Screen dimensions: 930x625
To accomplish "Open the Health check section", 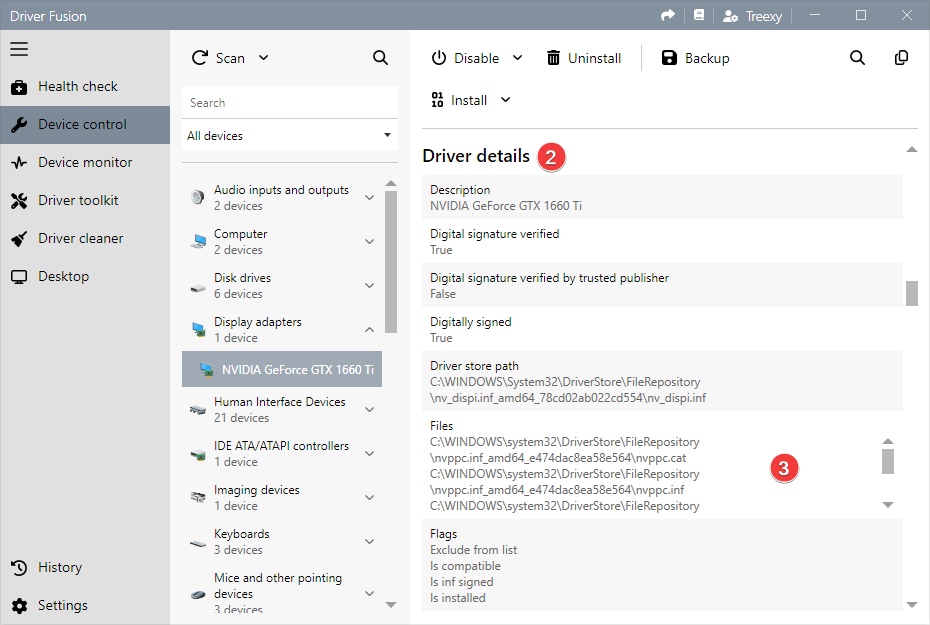I will coord(85,87).
